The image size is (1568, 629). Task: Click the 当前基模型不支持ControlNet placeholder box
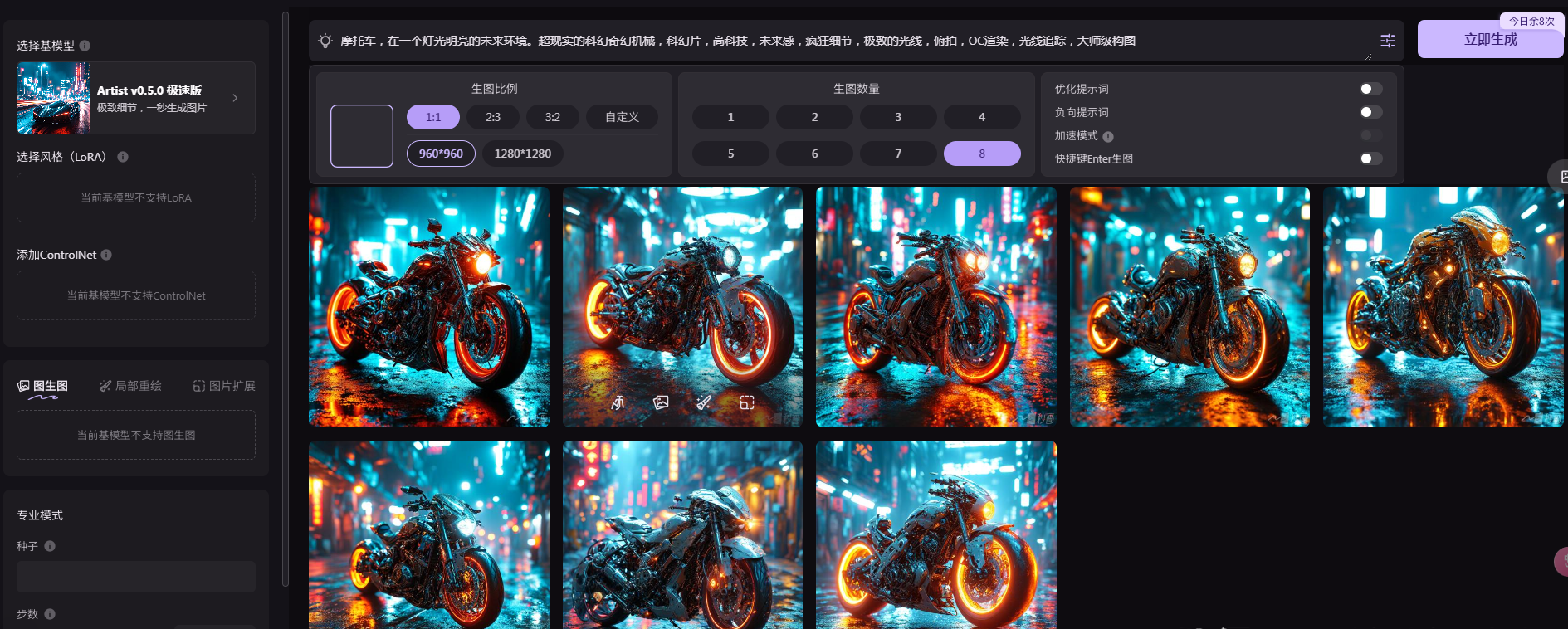136,295
